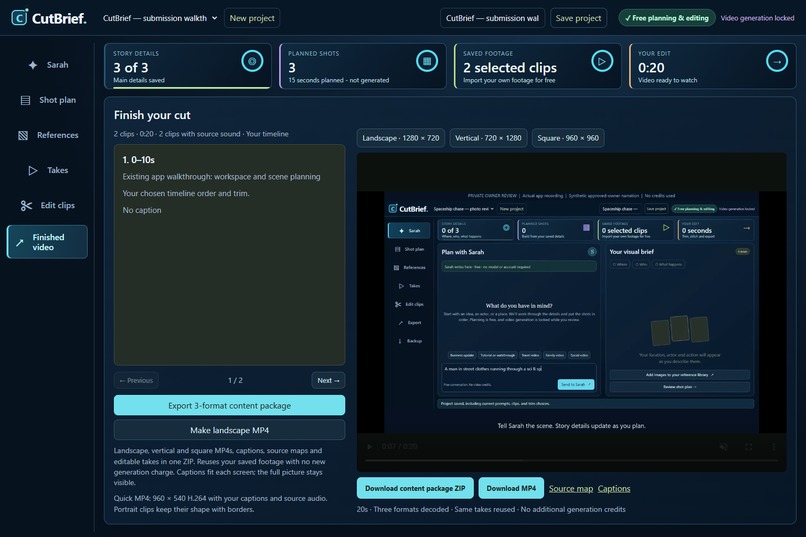The image size is (806, 537).
Task: Open Edit clips with the scissors icon
Action: coord(47,205)
